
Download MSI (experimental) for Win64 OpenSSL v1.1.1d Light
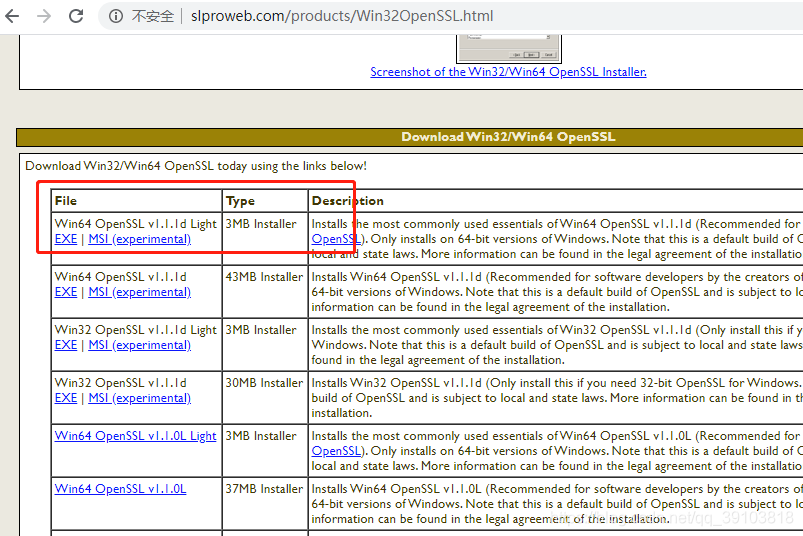139,239
